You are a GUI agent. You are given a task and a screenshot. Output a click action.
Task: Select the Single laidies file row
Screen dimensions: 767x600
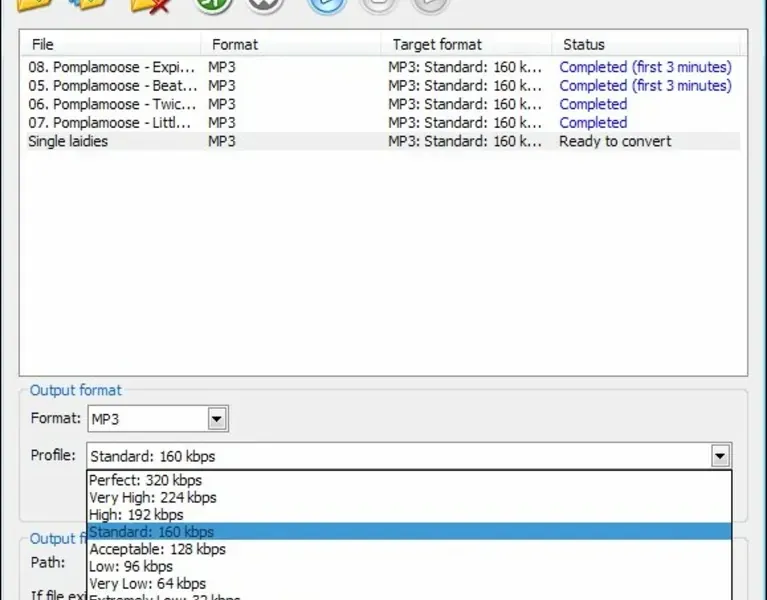pyautogui.click(x=384, y=141)
